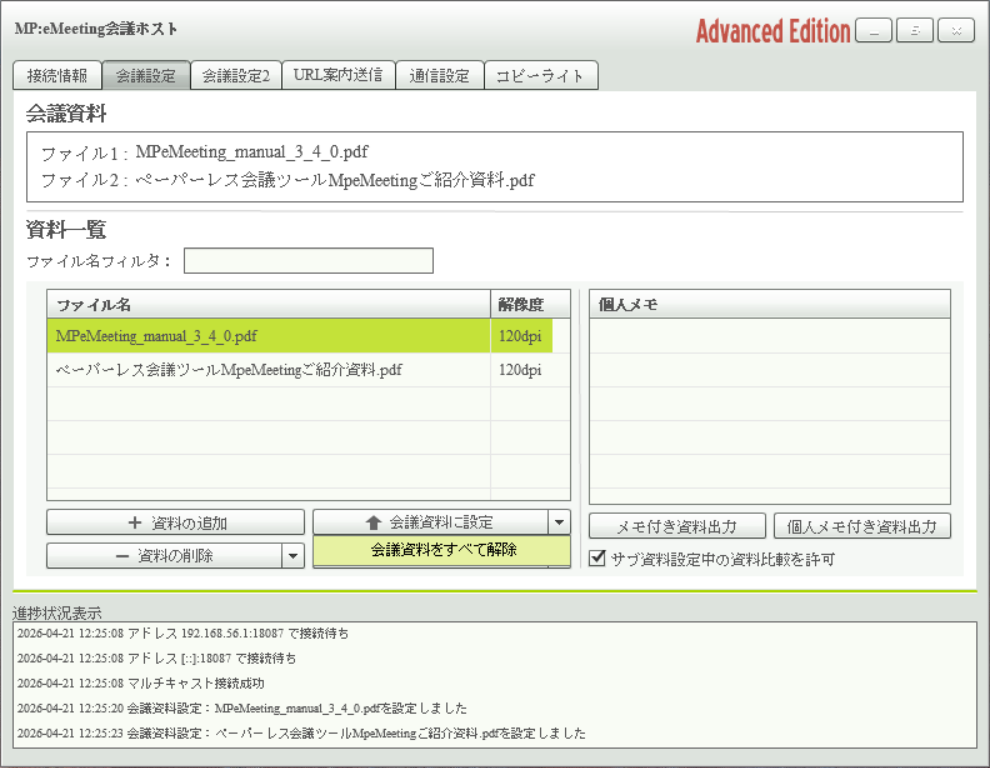Viewport: 990px width, 768px height.
Task: Select the ペーパーレス会議ツール PDF row in the list
Action: point(268,370)
